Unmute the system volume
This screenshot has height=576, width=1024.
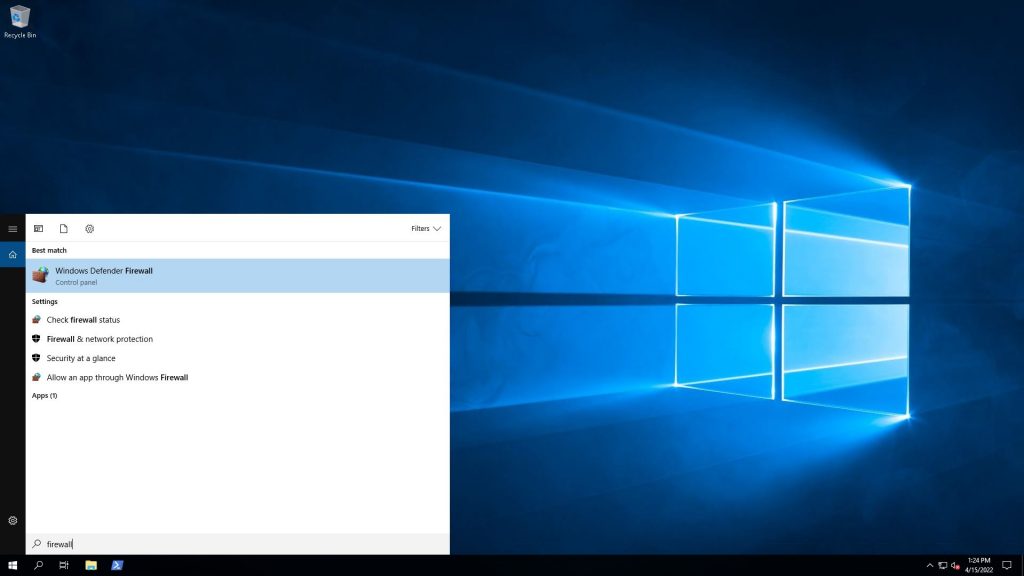tap(956, 564)
